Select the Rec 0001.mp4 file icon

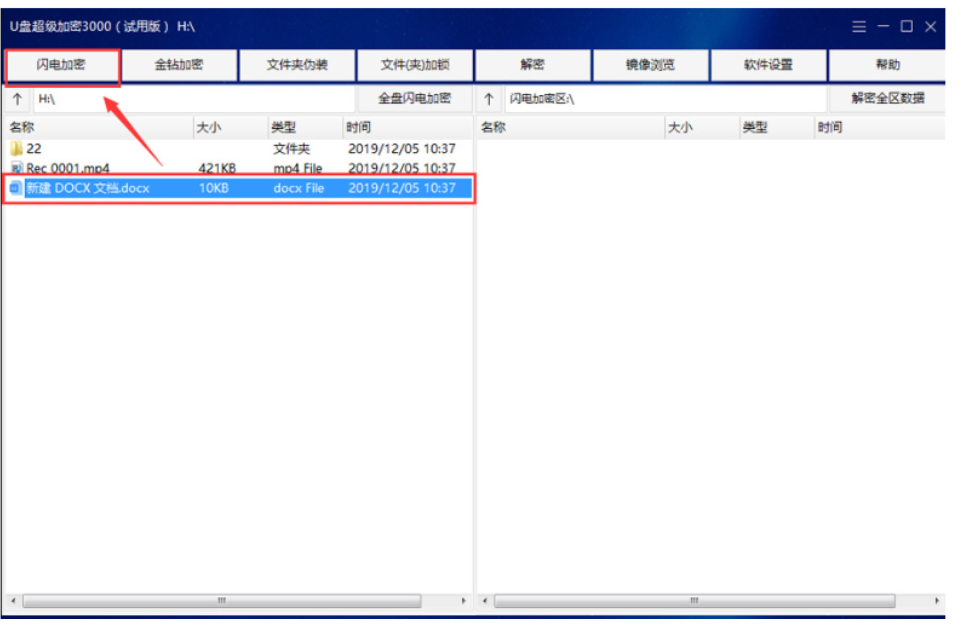pos(16,168)
